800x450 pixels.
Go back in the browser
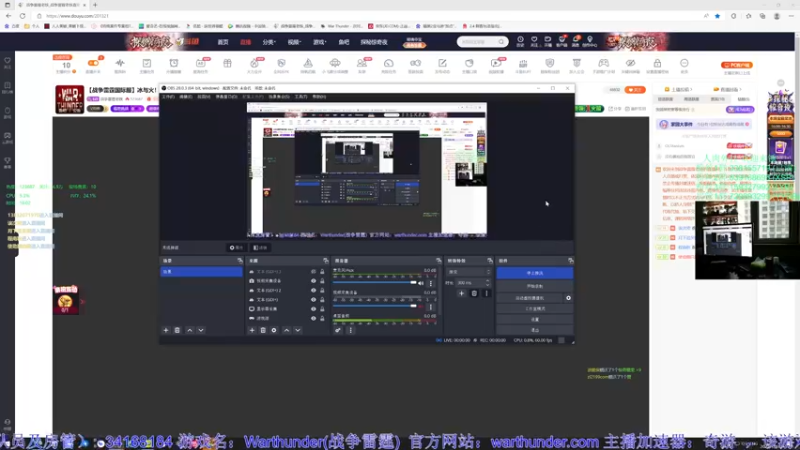point(8,16)
